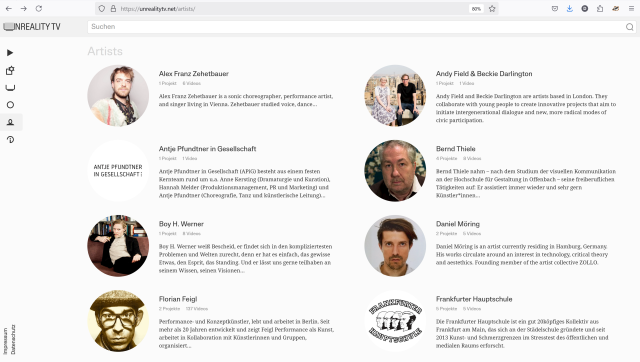Open Florian Feigl's illustrated portrait
The height and width of the screenshot is (362, 640).
[x=118, y=321]
